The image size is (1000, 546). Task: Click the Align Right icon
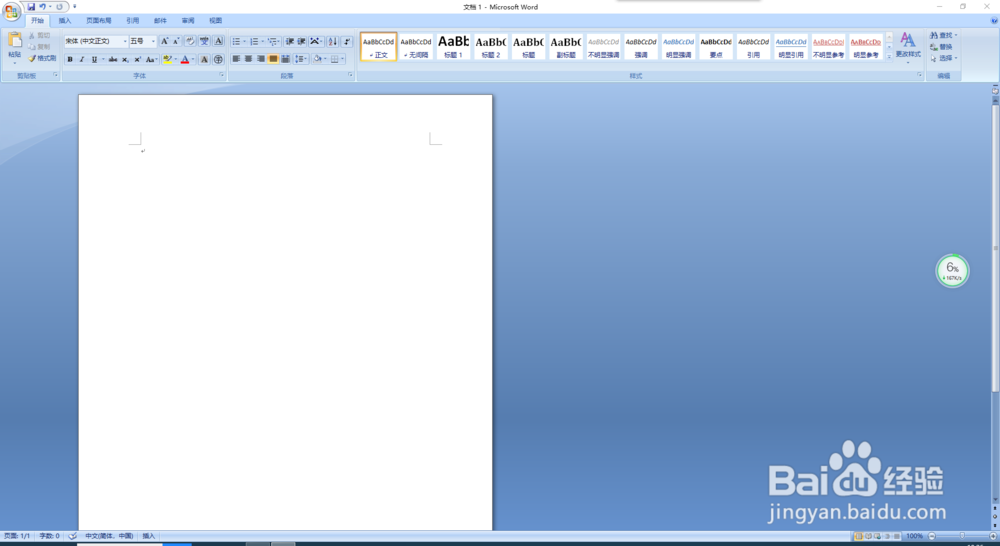(x=260, y=59)
